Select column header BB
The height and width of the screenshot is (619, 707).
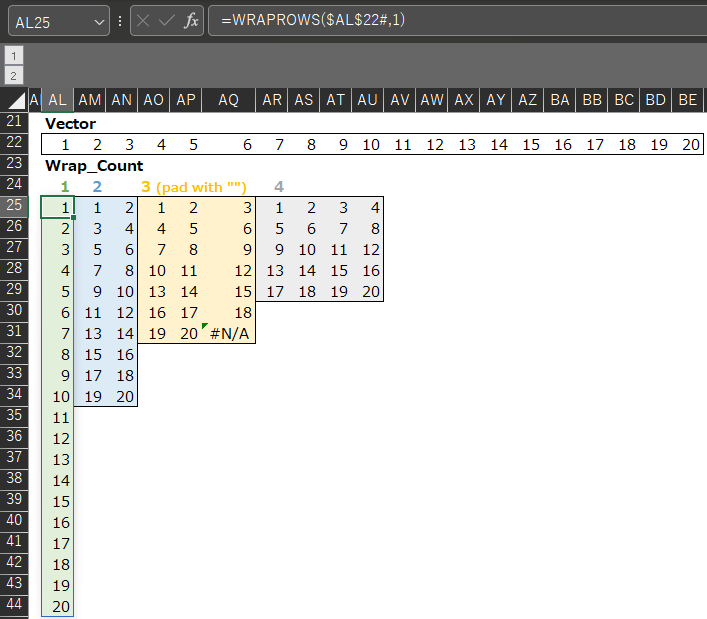coord(592,100)
